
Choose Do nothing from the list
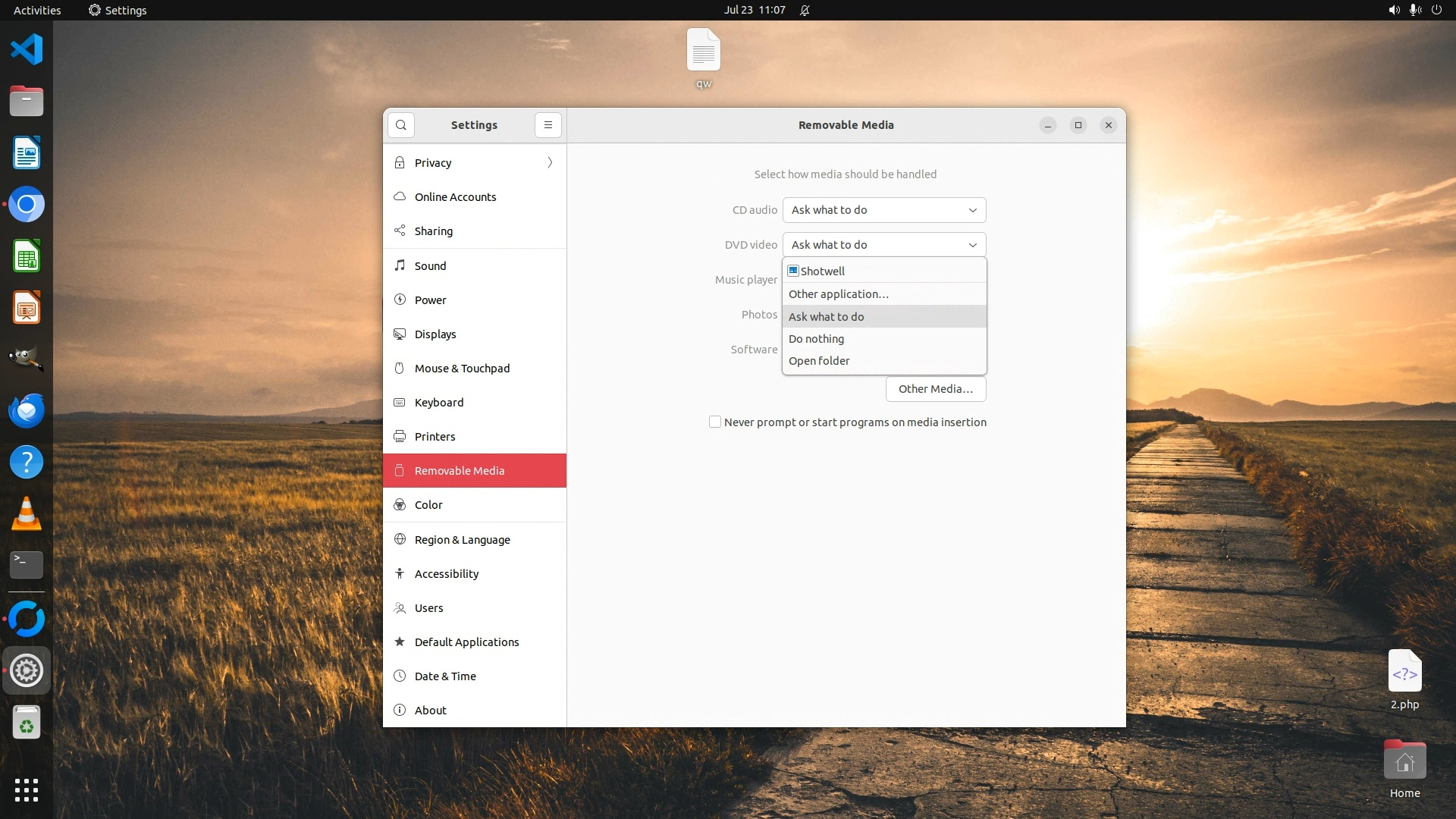[816, 339]
